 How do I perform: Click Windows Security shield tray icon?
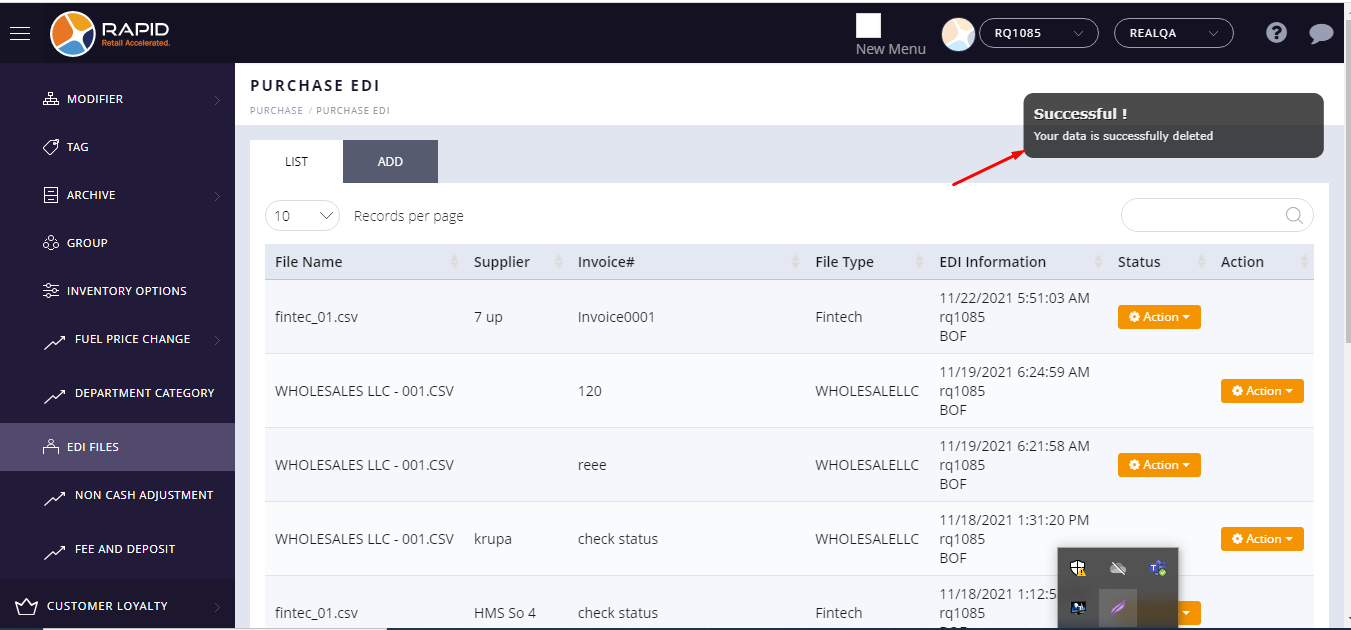tap(1078, 568)
